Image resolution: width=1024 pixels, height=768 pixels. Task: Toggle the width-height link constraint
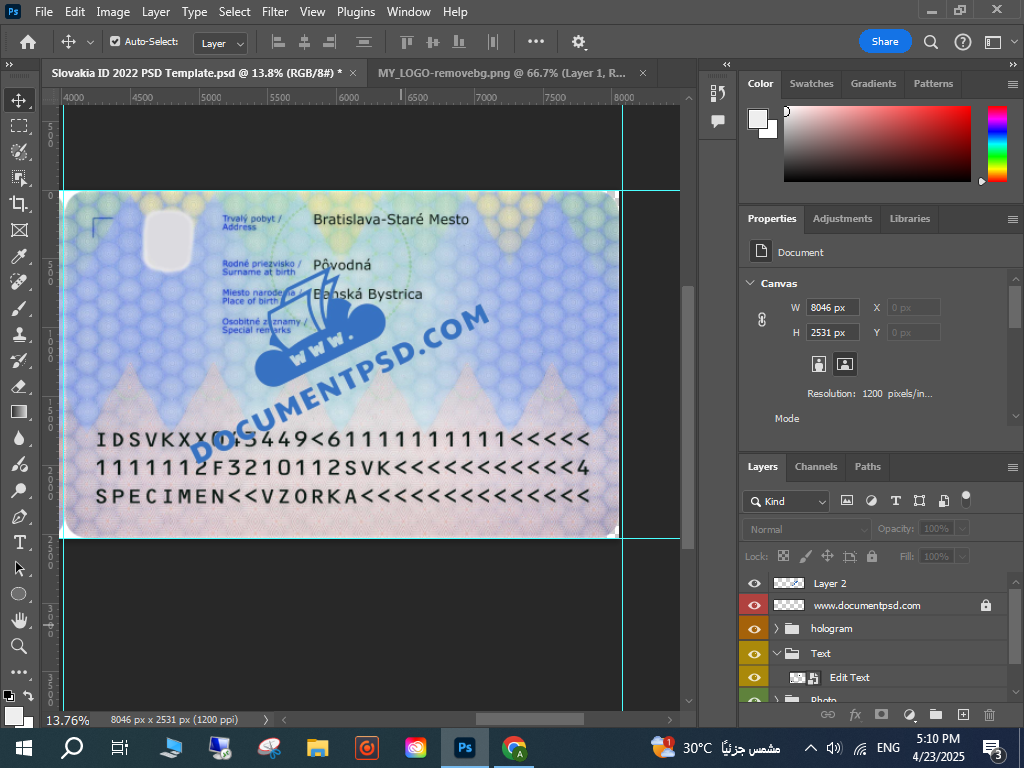pyautogui.click(x=761, y=320)
